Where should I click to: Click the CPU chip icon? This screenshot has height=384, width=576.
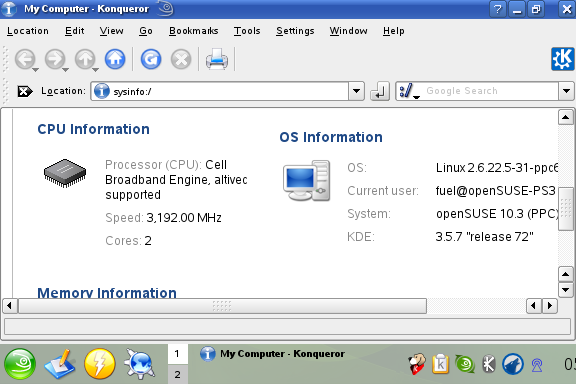point(65,173)
